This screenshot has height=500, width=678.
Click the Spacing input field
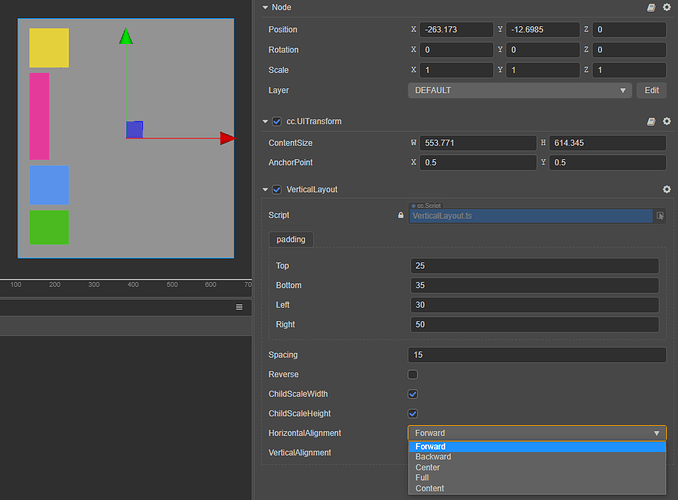click(537, 355)
